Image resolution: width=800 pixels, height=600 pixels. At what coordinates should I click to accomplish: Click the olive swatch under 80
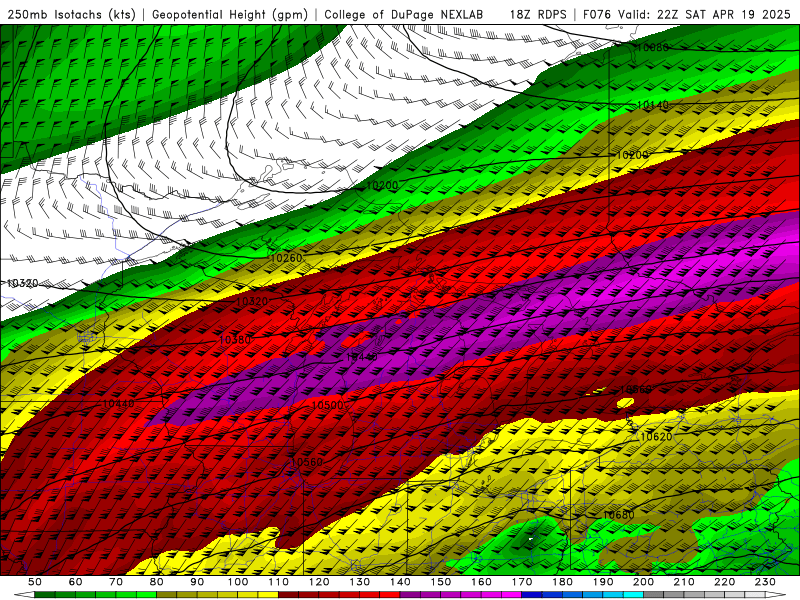click(x=167, y=595)
